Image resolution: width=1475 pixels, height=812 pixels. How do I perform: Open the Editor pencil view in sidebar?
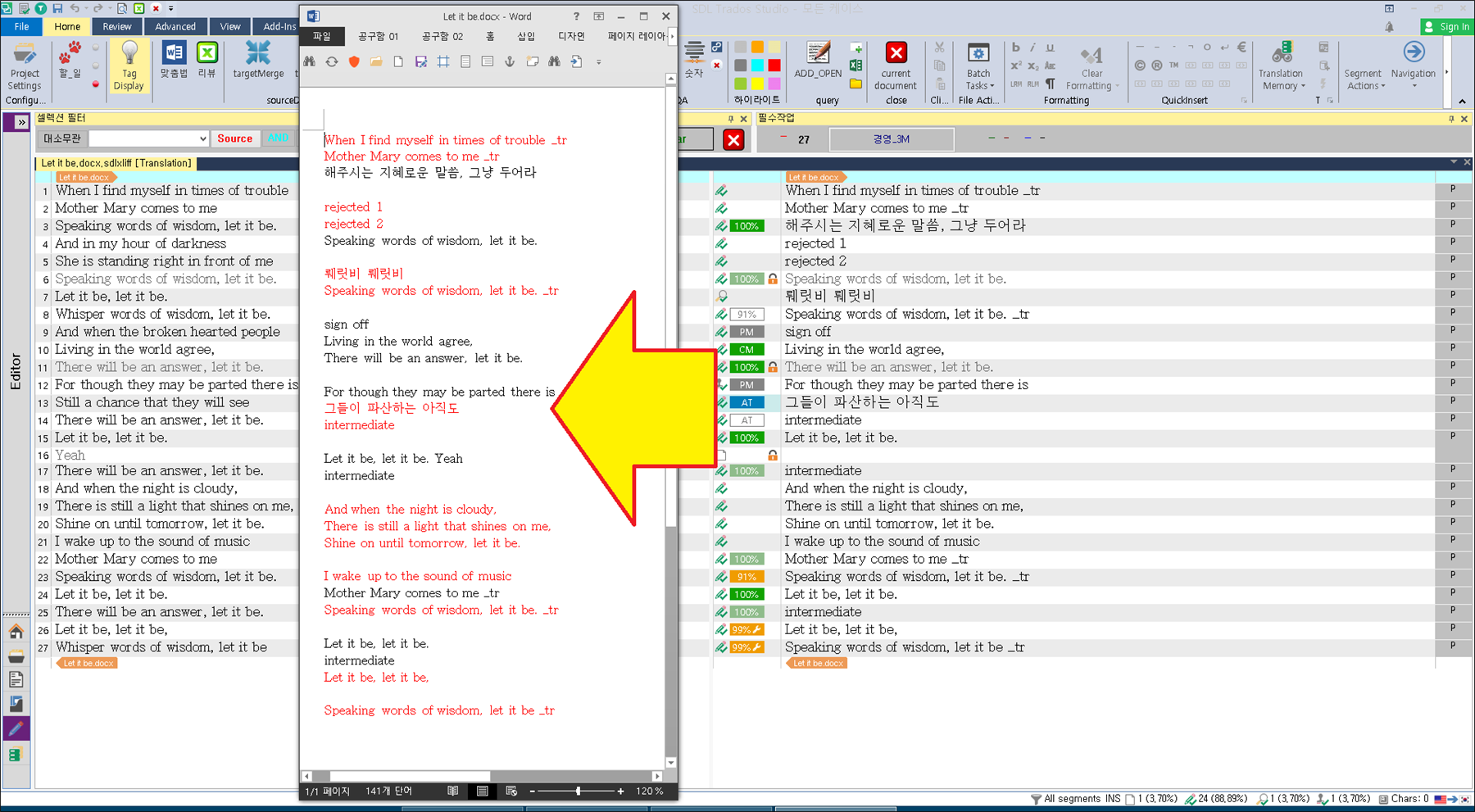point(16,729)
